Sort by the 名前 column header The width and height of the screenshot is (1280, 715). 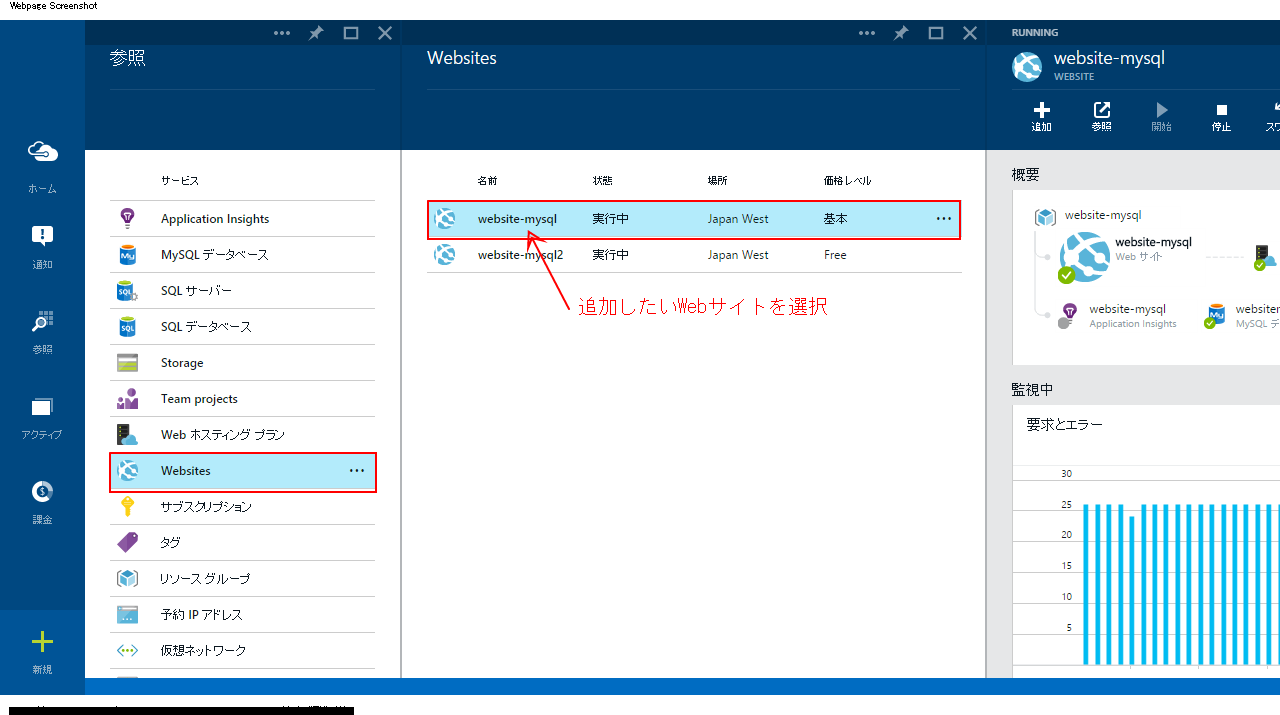coord(487,181)
